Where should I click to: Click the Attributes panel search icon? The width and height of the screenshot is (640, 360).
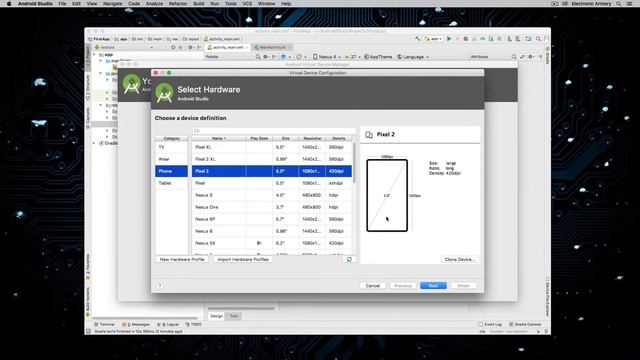514,57
